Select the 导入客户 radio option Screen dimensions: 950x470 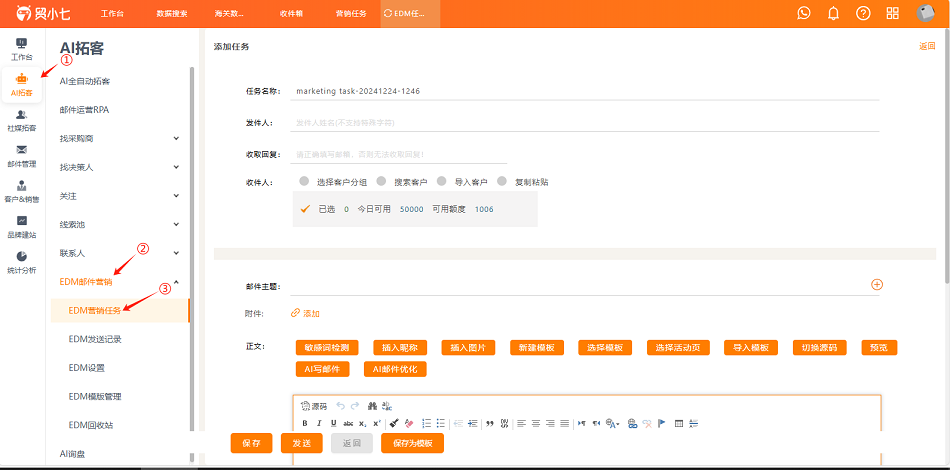tap(441, 181)
